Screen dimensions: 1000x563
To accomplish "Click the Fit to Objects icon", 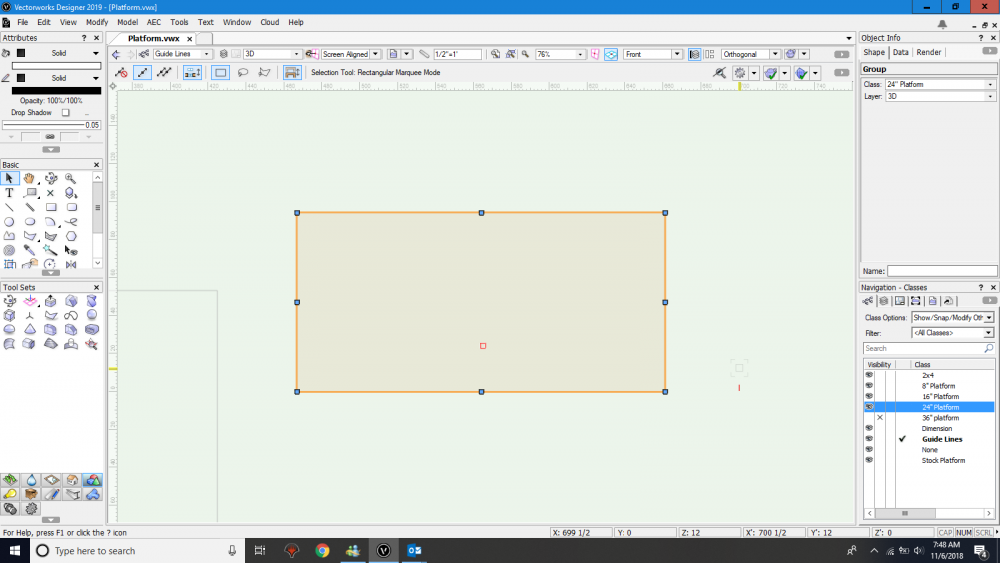I will [x=511, y=54].
